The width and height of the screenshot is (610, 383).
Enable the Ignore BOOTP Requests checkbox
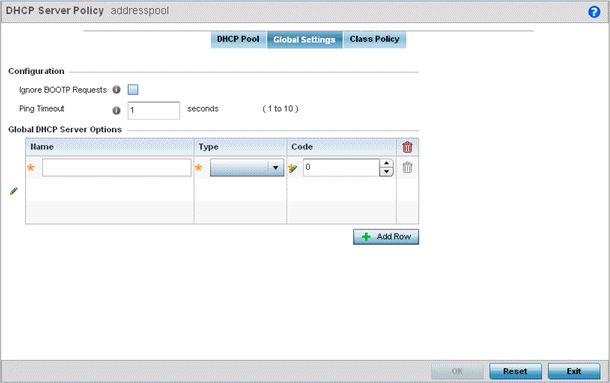[133, 90]
